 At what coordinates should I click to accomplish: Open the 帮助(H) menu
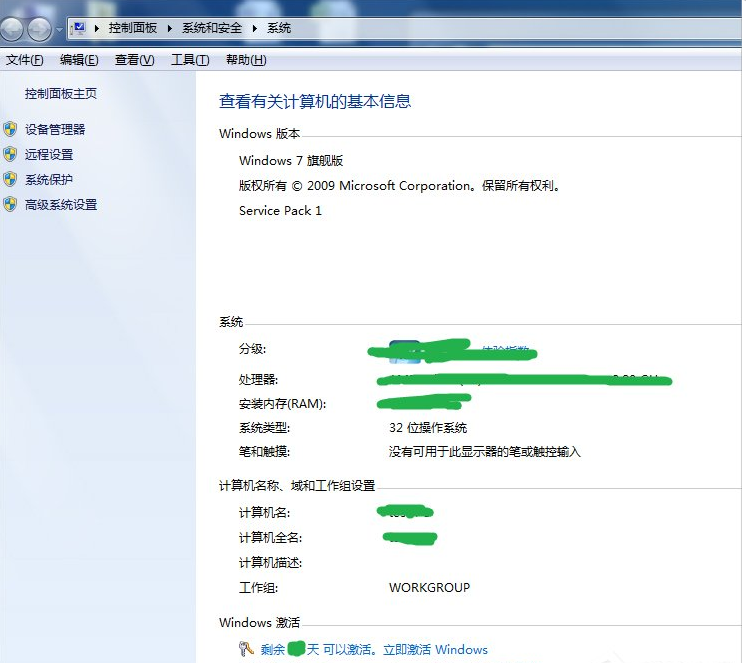(x=246, y=60)
